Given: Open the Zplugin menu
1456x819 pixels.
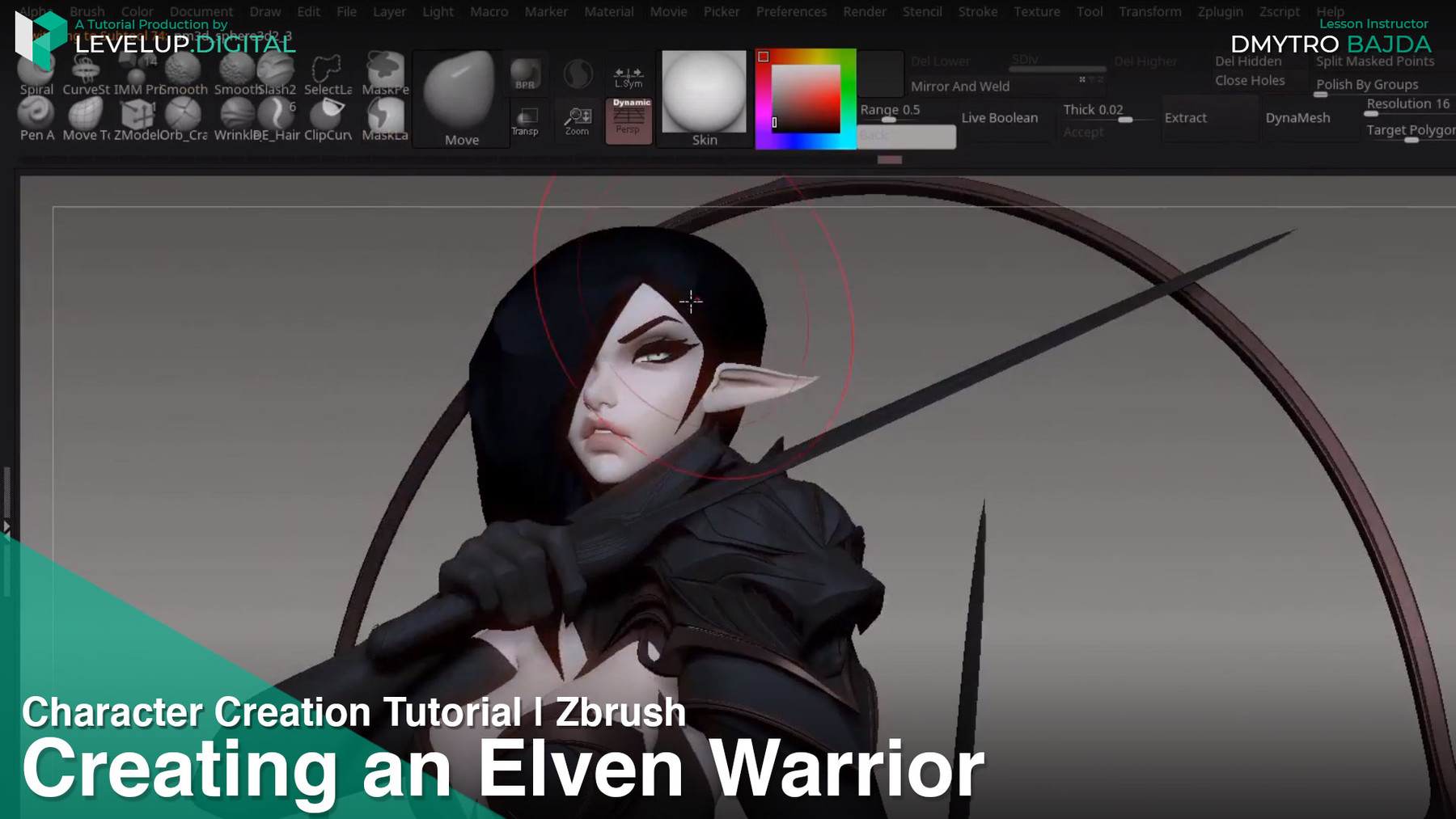Looking at the screenshot, I should [x=1220, y=11].
